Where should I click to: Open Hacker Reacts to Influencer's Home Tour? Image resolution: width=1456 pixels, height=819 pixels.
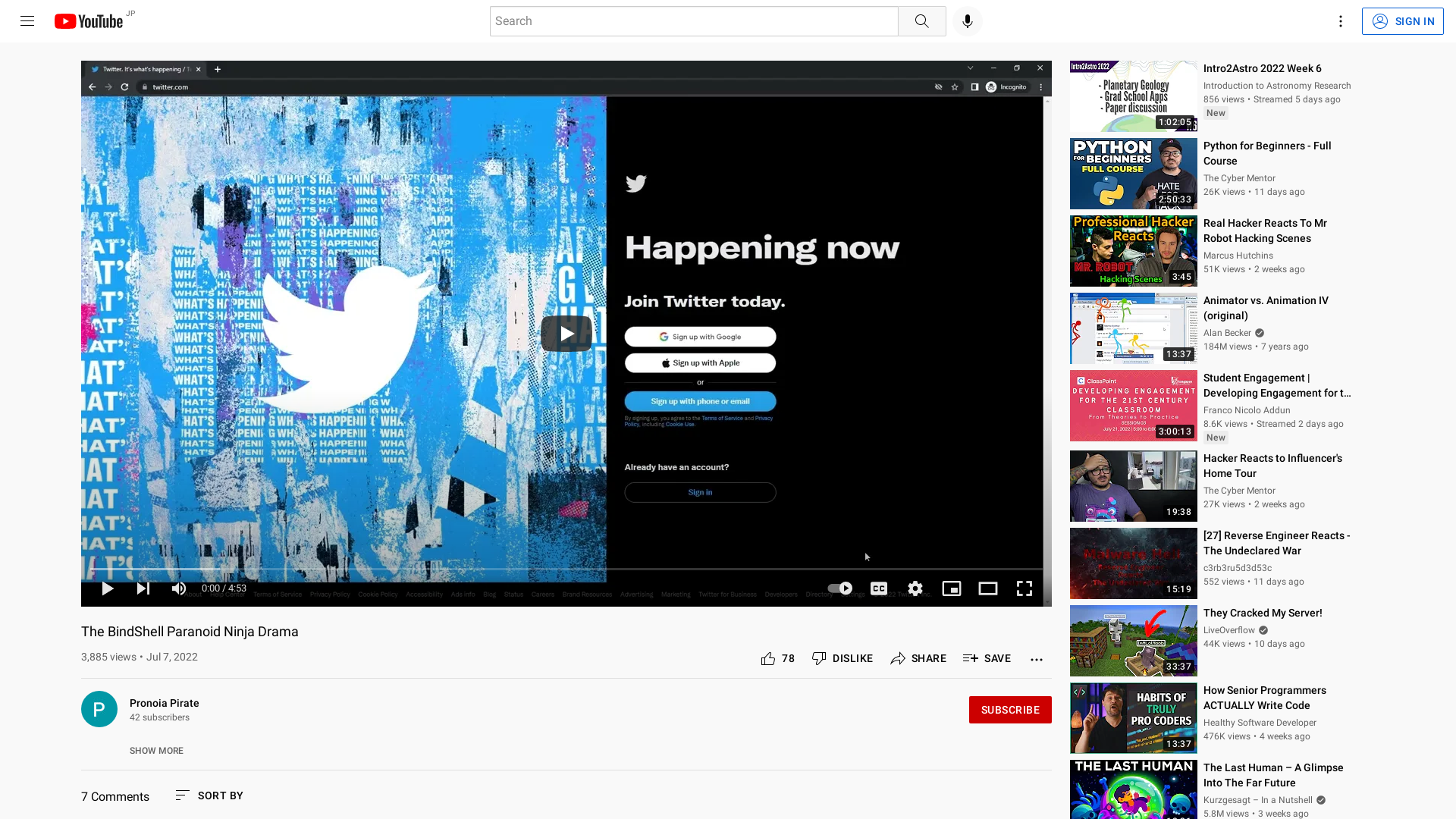tap(1272, 466)
